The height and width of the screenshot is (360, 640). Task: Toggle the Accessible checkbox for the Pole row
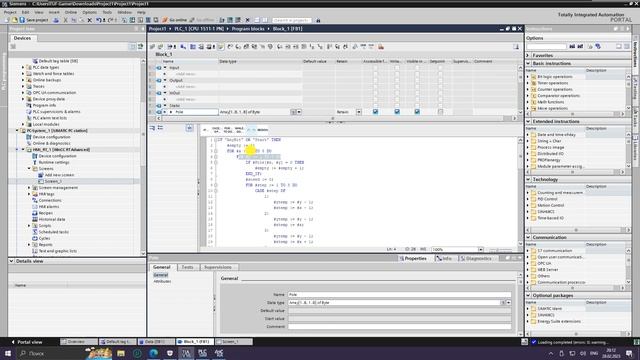coord(375,112)
